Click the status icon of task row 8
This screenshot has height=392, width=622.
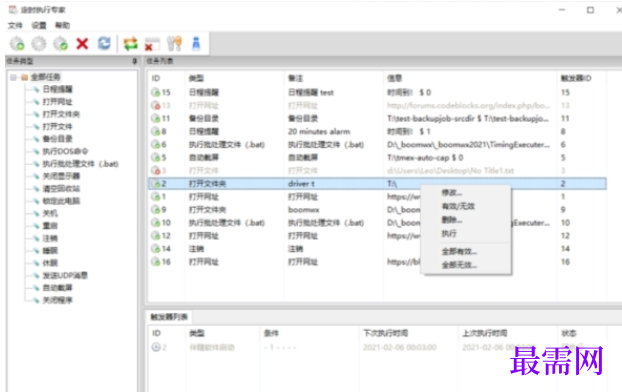(156, 131)
